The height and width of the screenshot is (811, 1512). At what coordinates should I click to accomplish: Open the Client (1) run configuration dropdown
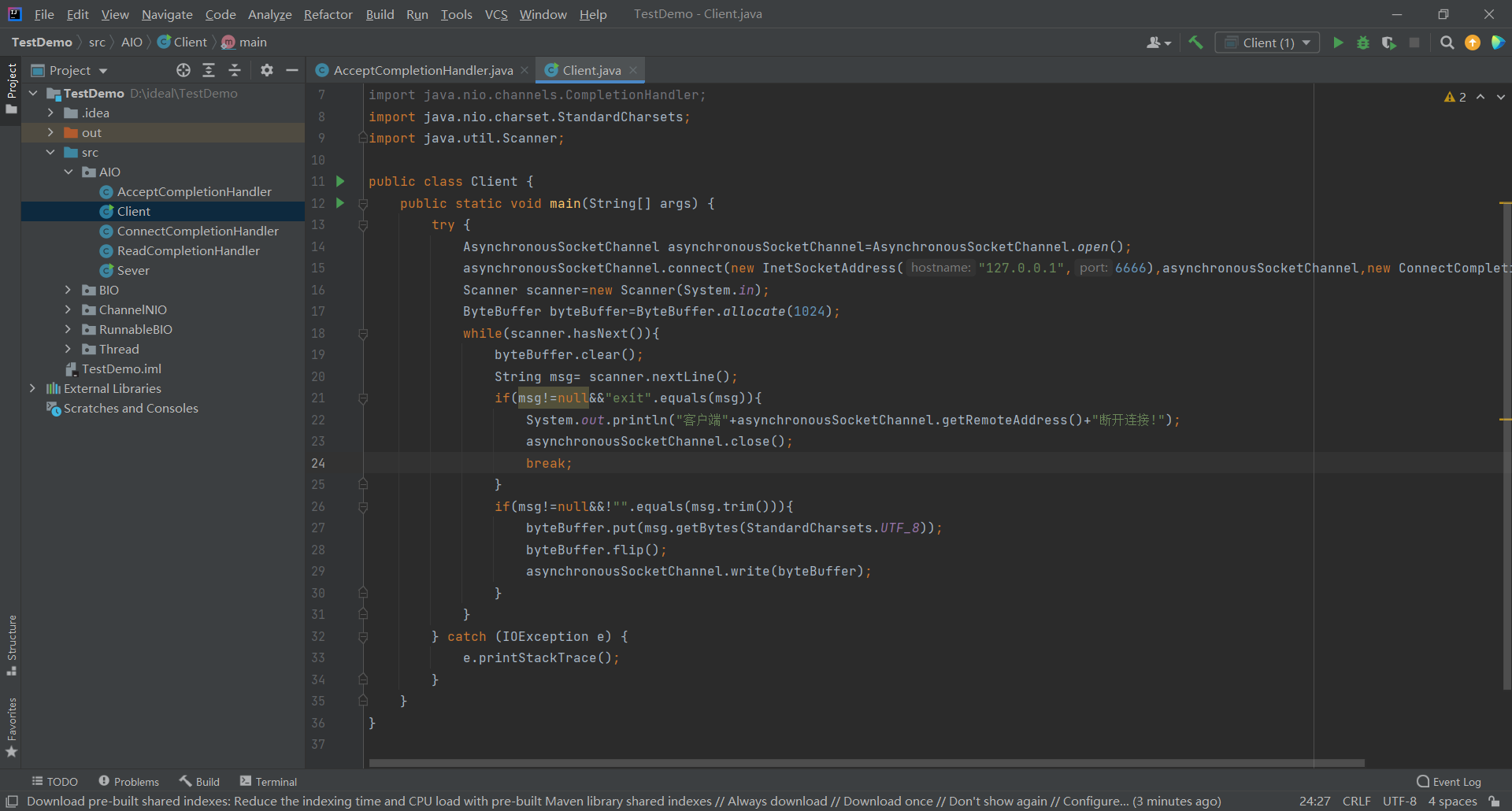[1267, 43]
